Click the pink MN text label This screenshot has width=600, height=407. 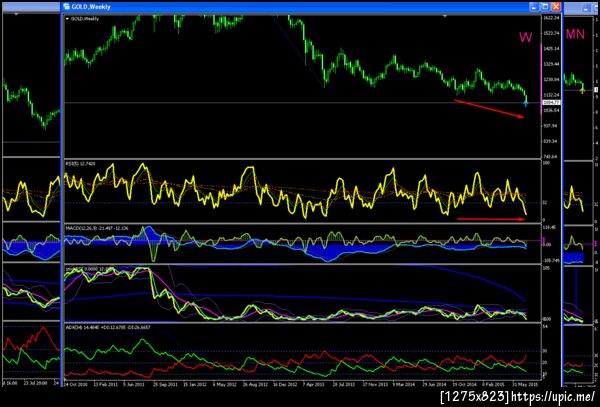pyautogui.click(x=575, y=34)
